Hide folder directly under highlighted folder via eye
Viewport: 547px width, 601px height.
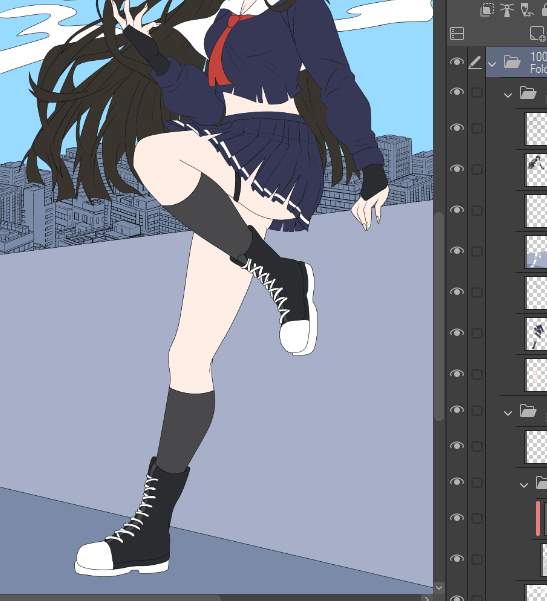click(x=457, y=92)
